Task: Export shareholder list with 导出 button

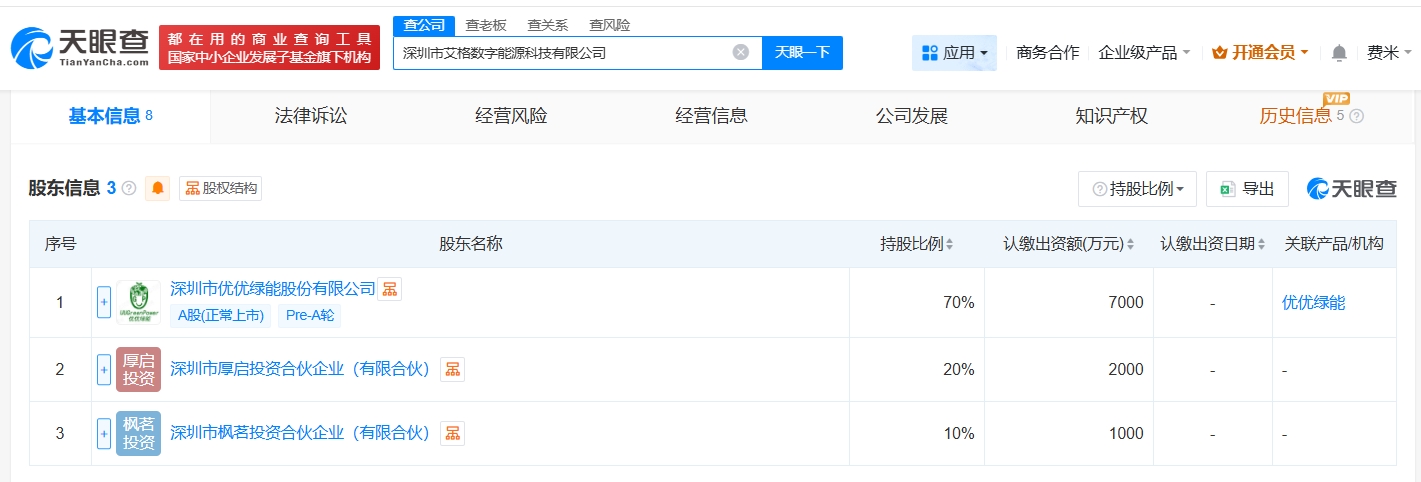Action: 1248,189
